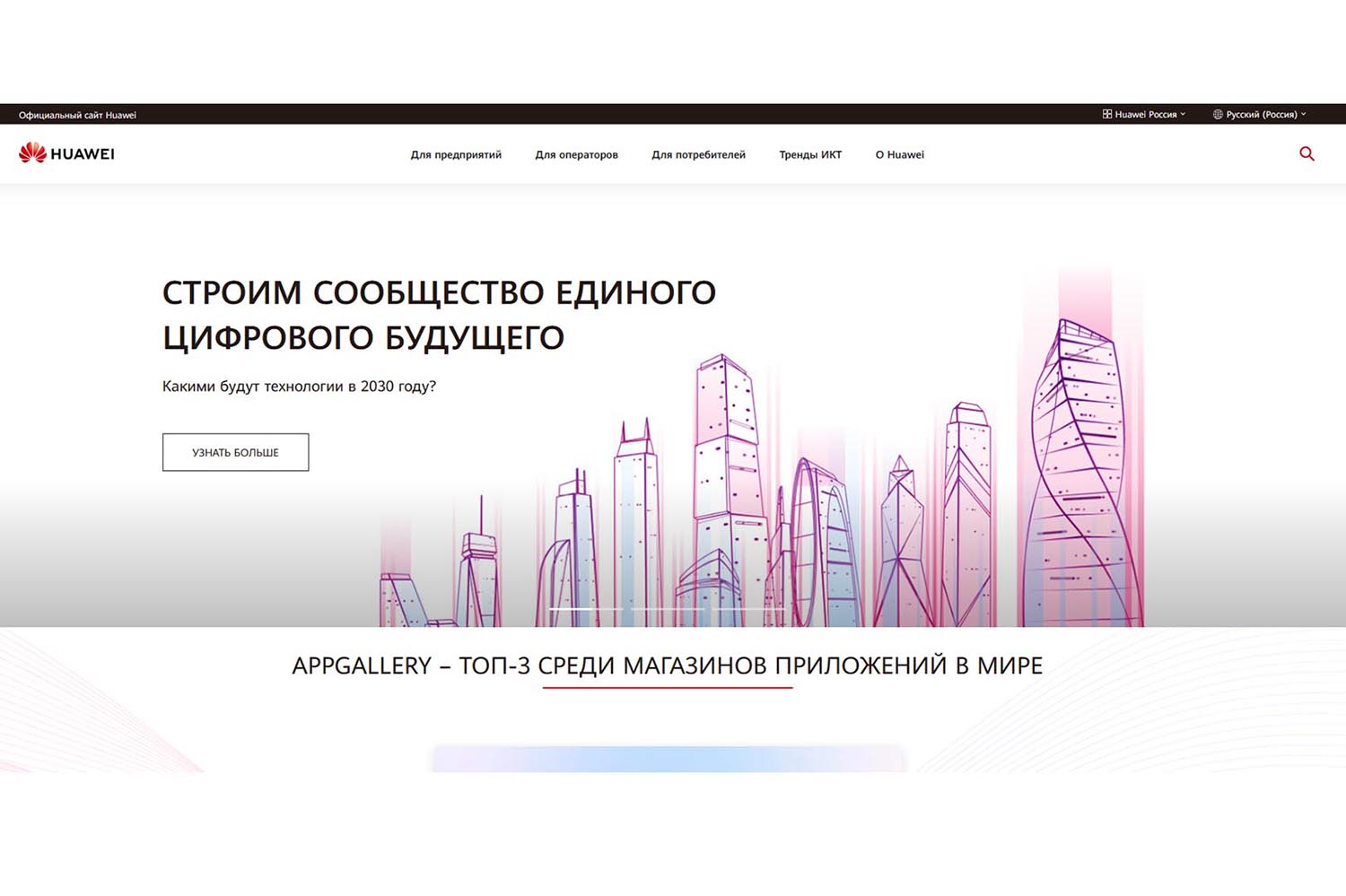This screenshot has width=1346, height=896.
Task: Select the first carousel slide indicator
Action: click(x=586, y=609)
